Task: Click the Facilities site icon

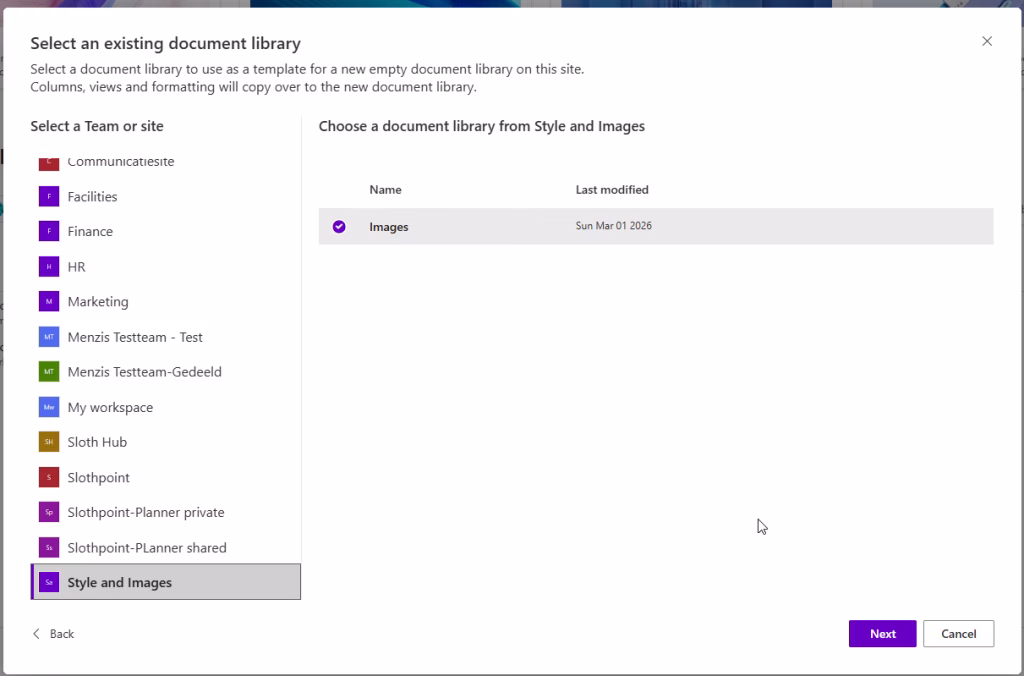Action: pyautogui.click(x=49, y=197)
